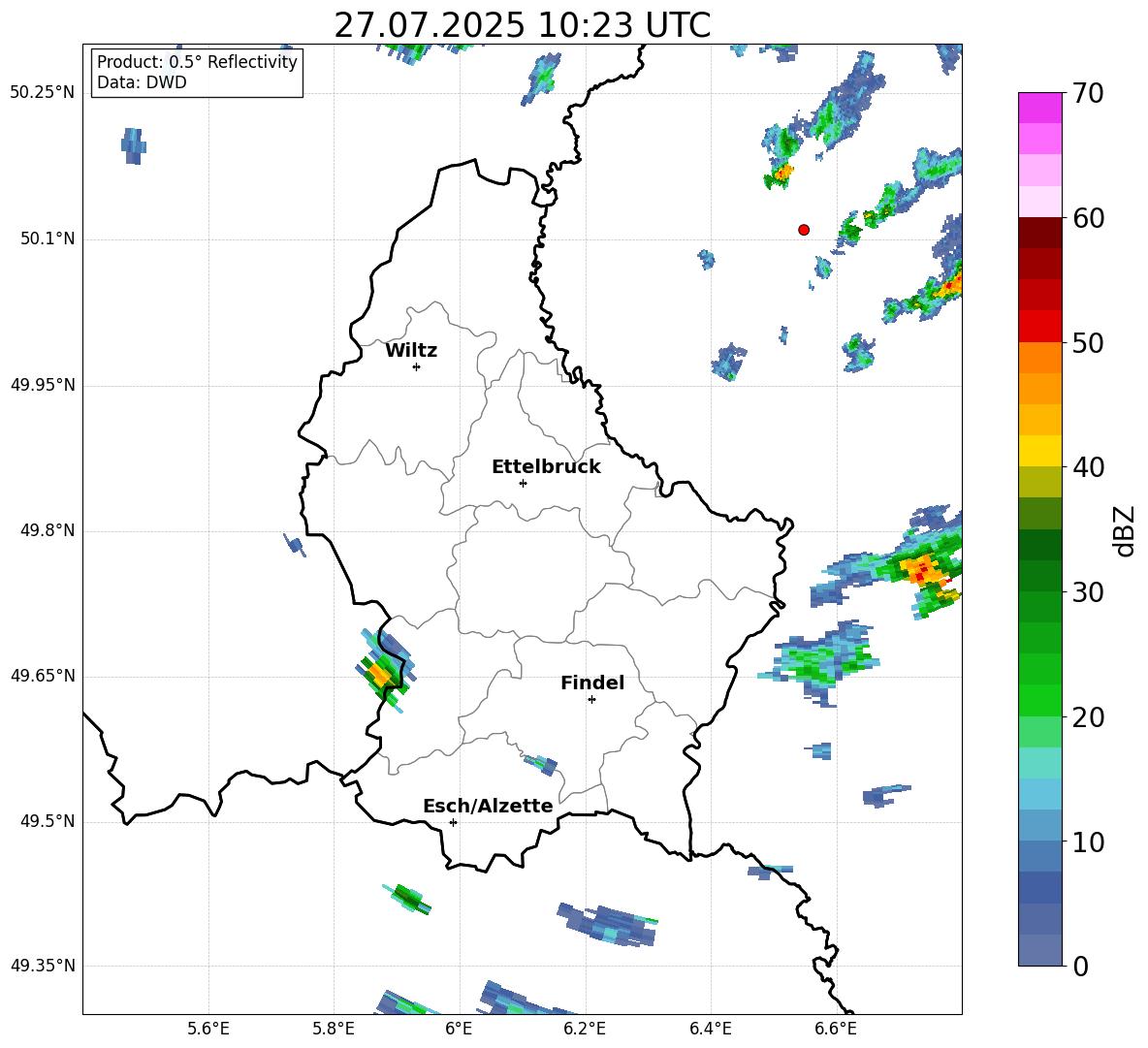Click the 0 colorbar tick label
This screenshot has width=1148, height=1048.
point(1080,967)
